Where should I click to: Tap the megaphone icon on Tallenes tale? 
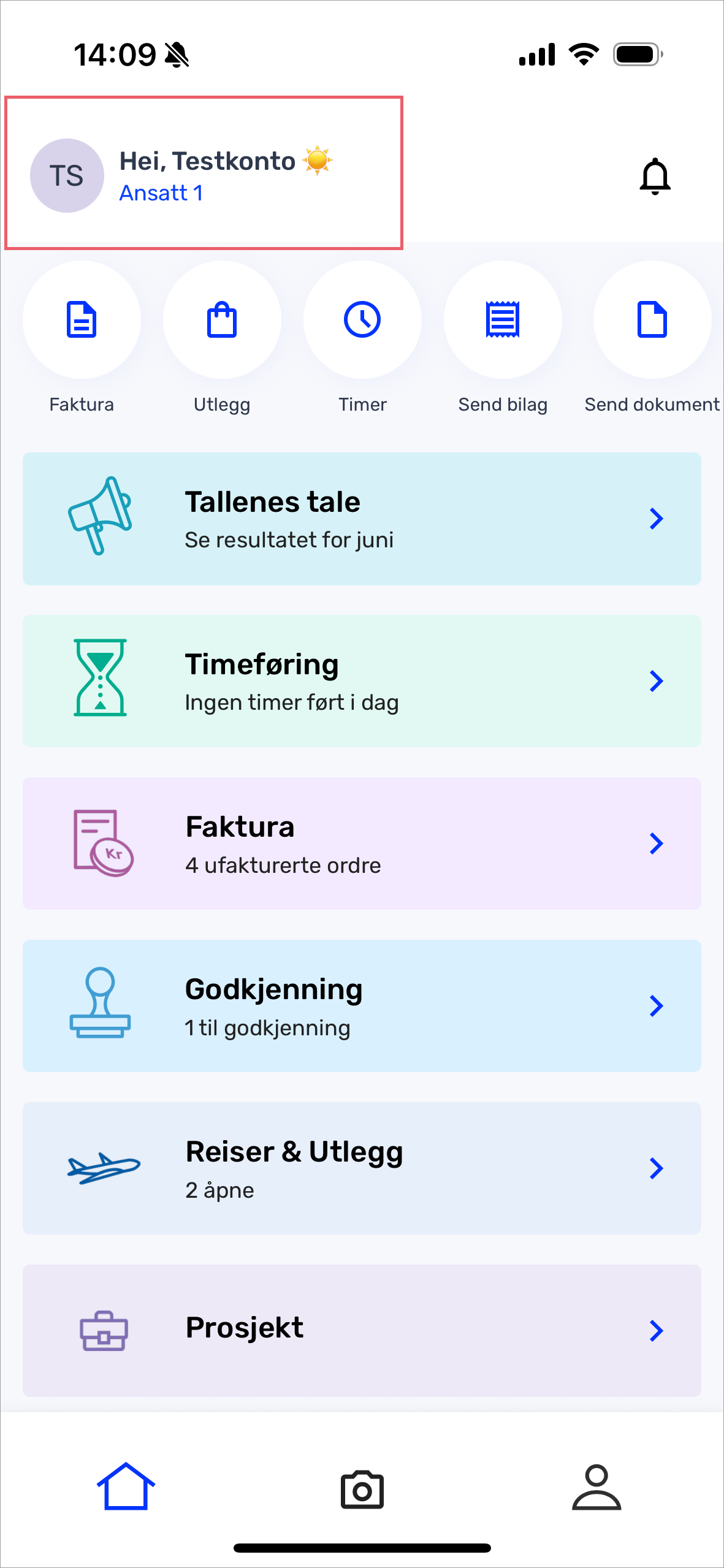[100, 516]
